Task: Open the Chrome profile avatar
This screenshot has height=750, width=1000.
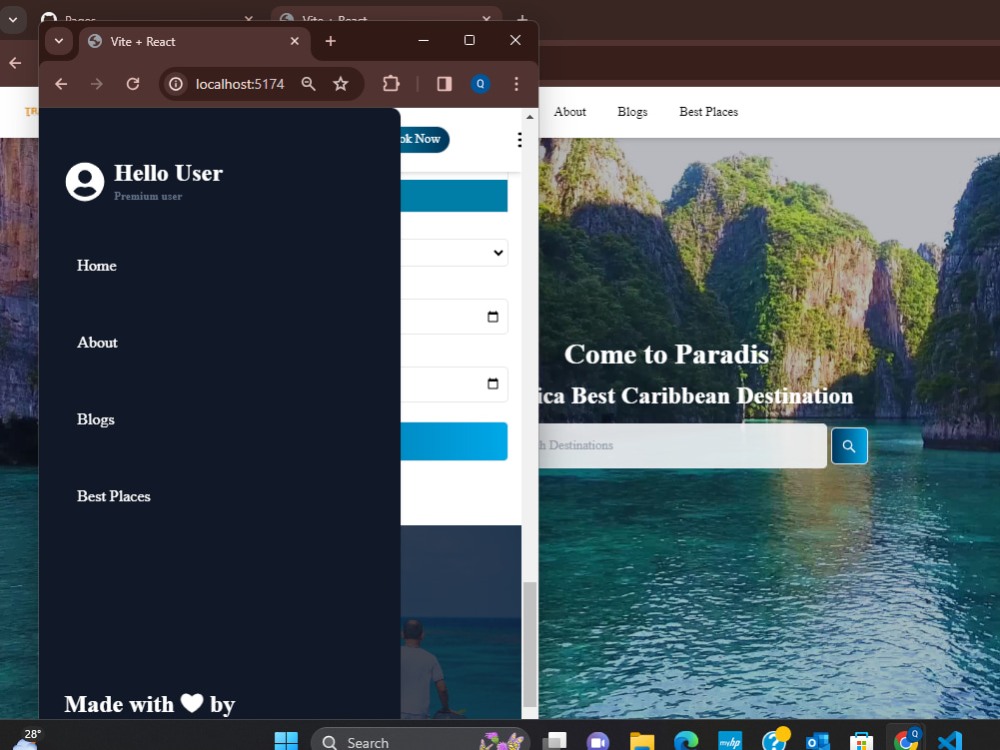Action: click(x=480, y=84)
